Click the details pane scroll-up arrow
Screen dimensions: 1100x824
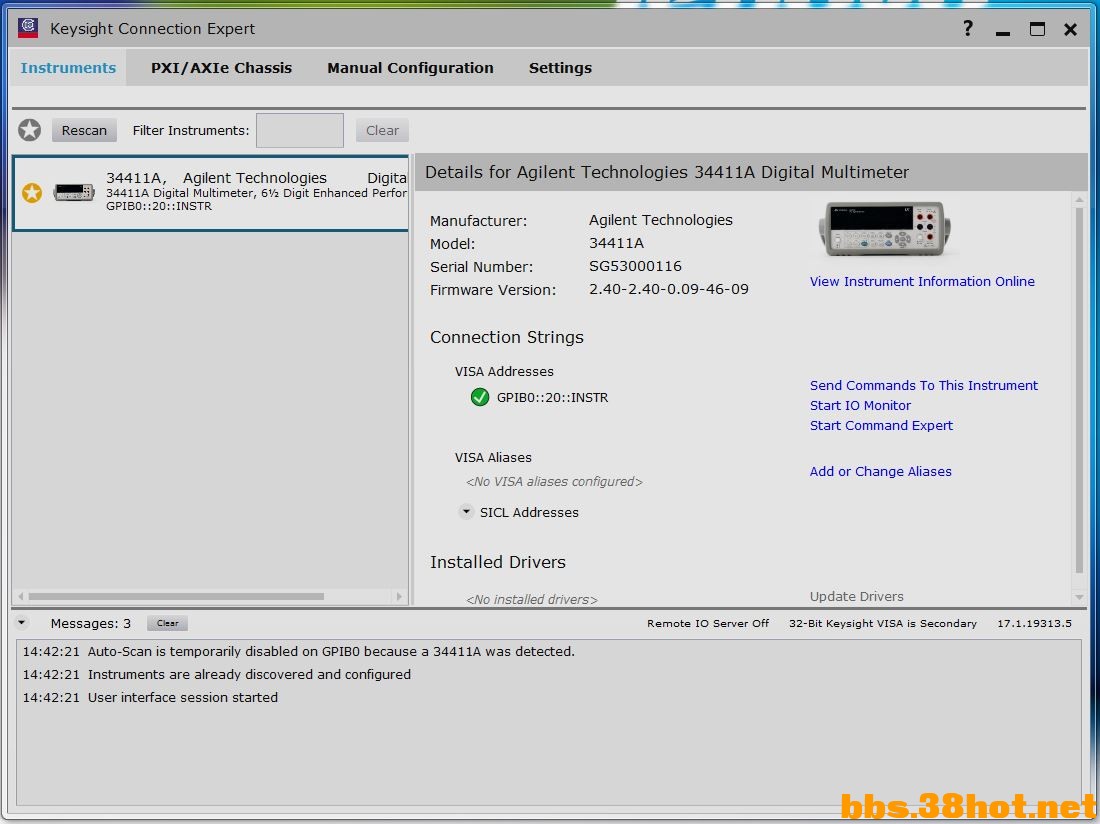(x=1079, y=200)
